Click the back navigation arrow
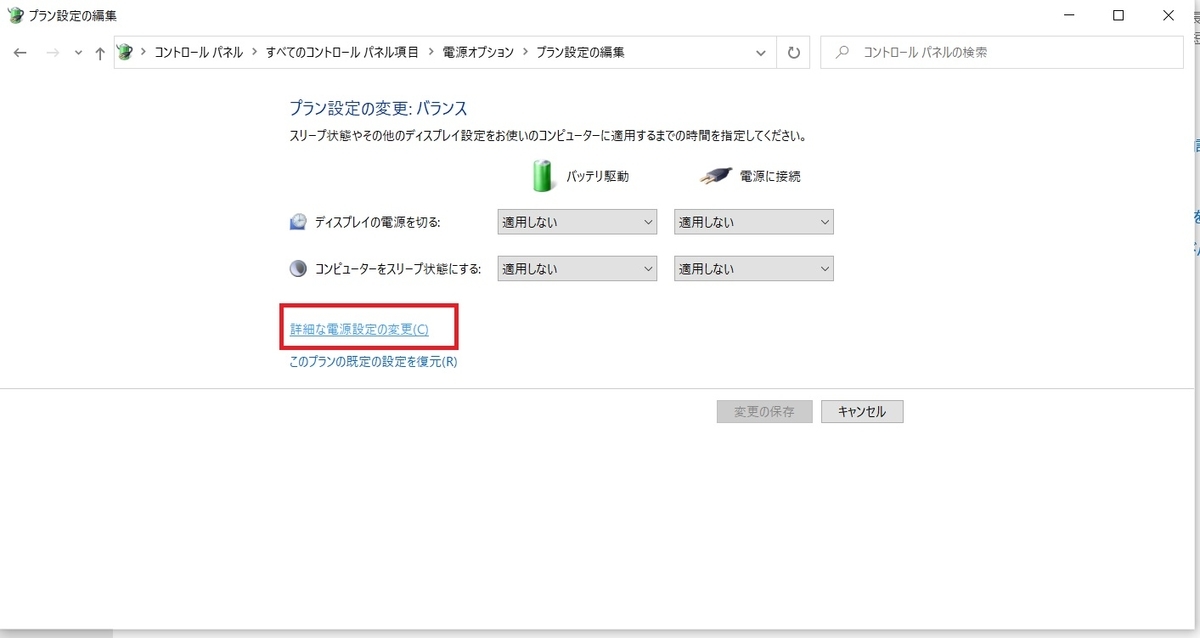The height and width of the screenshot is (638, 1200). click(x=20, y=52)
